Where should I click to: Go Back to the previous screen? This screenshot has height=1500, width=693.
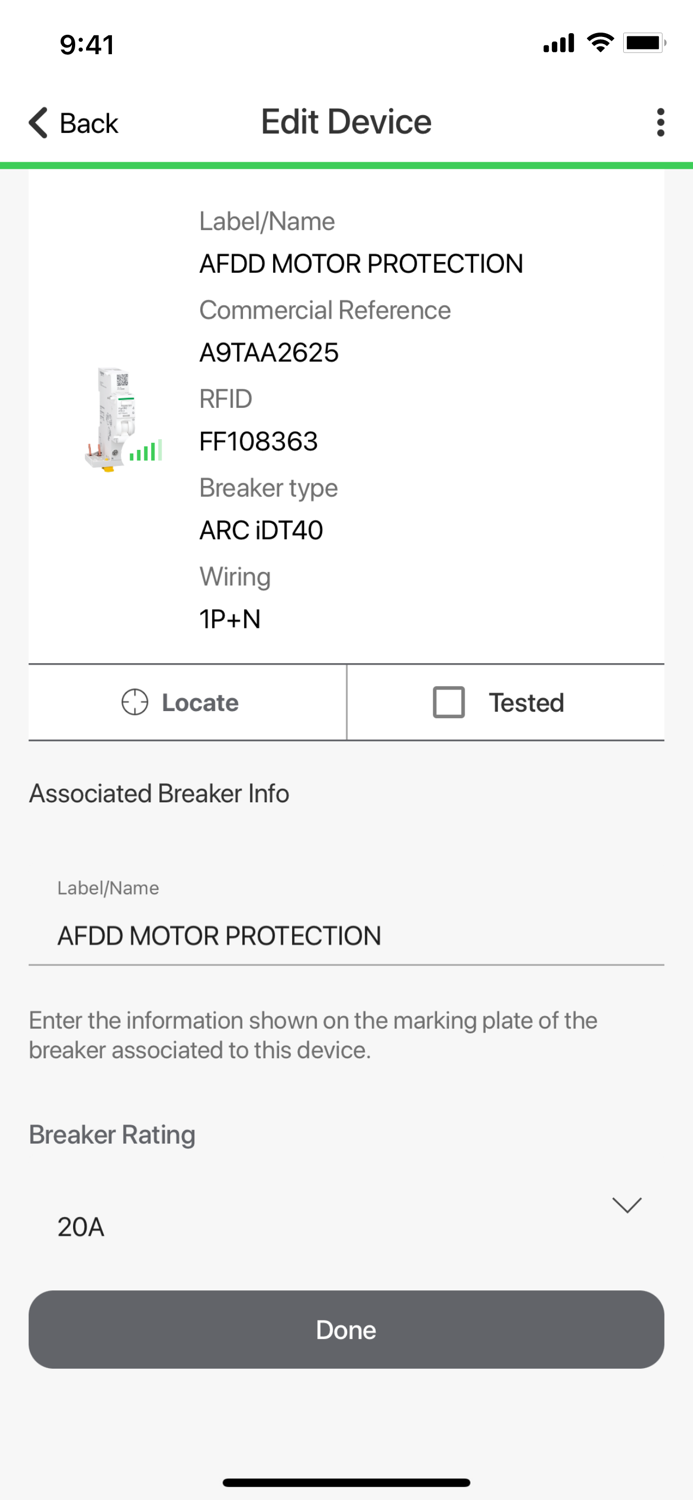coord(70,122)
